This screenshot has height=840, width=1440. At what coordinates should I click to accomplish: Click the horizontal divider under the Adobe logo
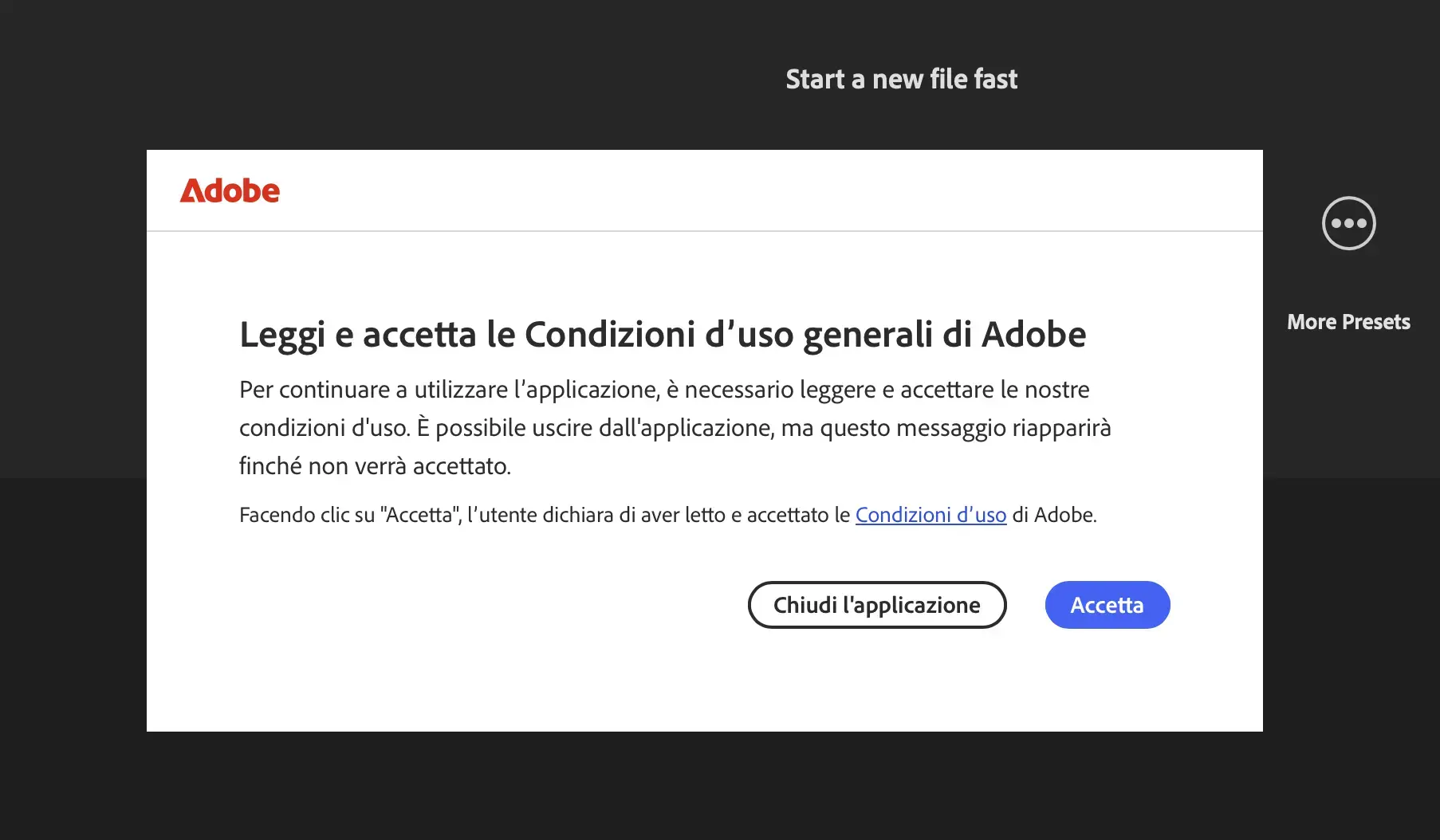tap(705, 231)
